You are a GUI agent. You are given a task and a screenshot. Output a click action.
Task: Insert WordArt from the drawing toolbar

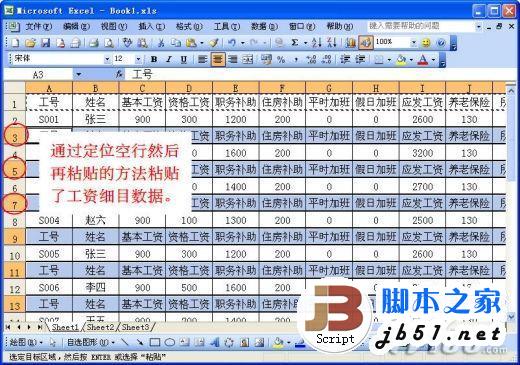click(x=214, y=342)
